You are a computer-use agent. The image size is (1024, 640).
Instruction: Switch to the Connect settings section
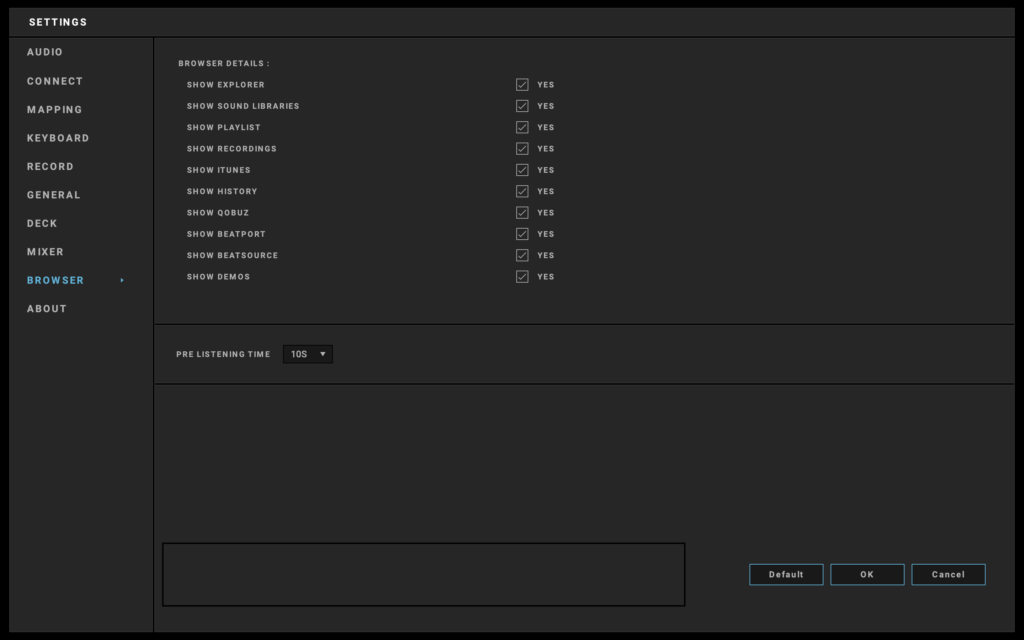coord(55,81)
